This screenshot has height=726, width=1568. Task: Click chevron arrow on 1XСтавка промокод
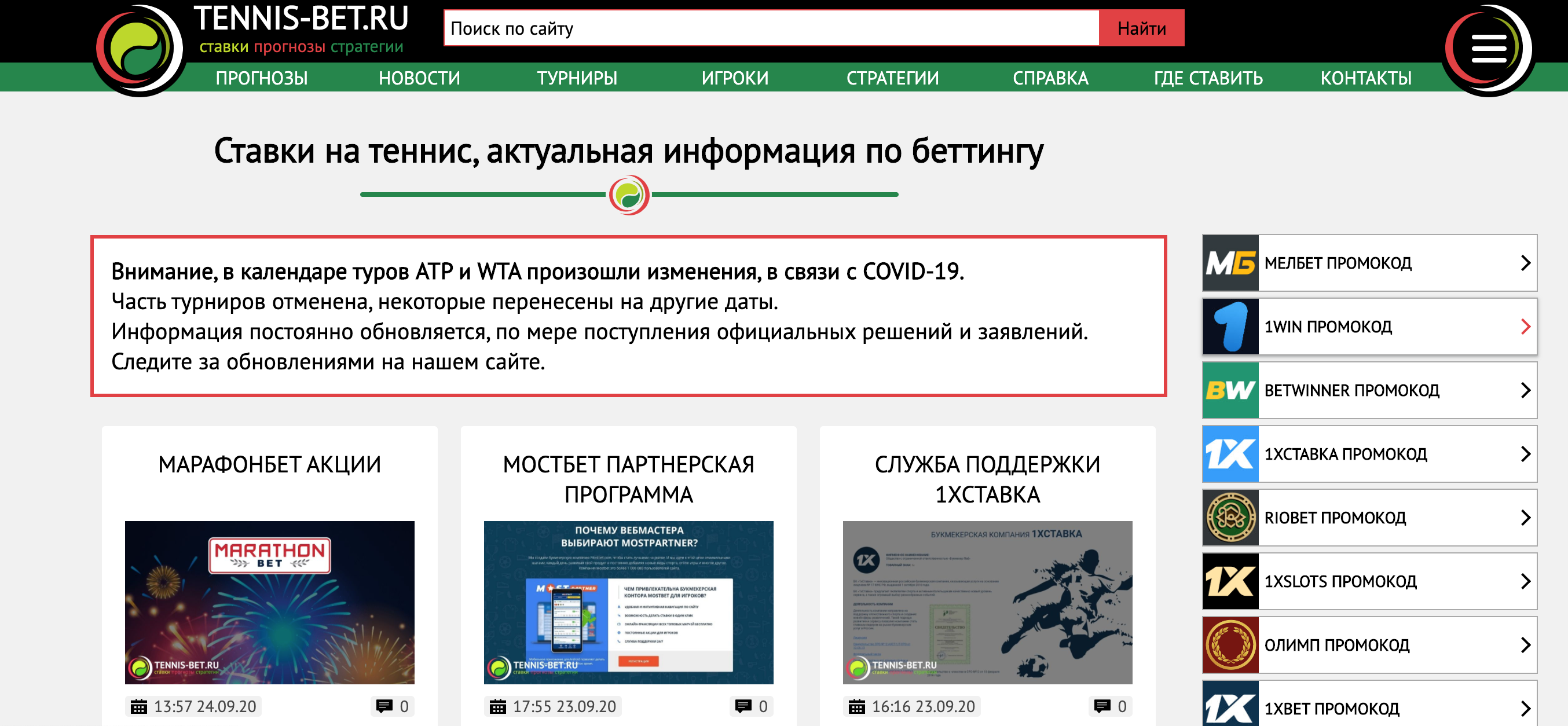tap(1525, 454)
